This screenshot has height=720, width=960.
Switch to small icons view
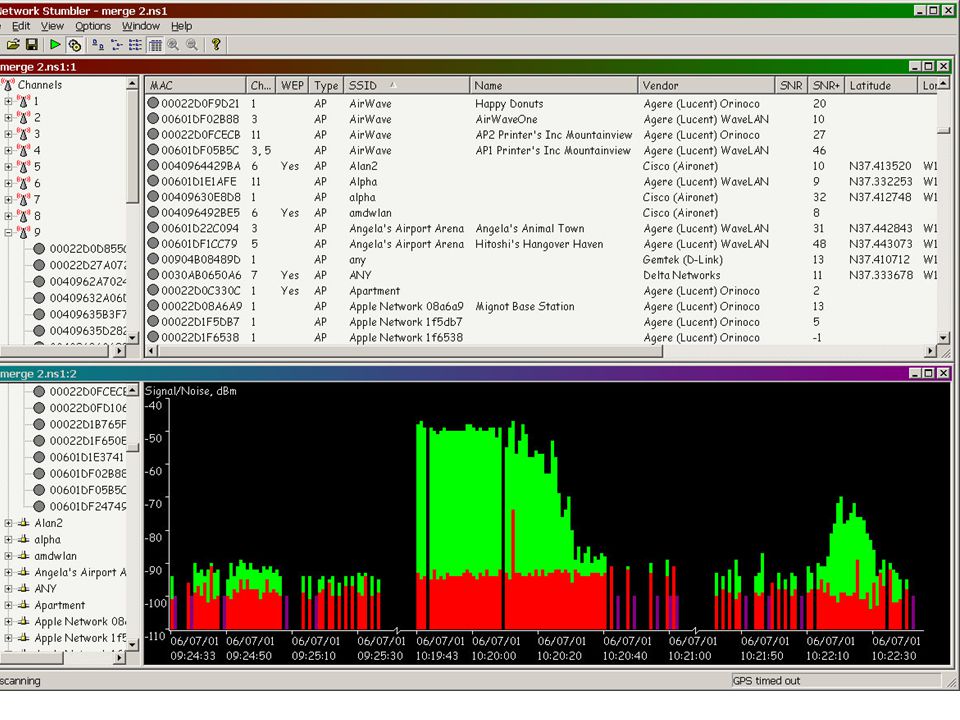coord(116,45)
